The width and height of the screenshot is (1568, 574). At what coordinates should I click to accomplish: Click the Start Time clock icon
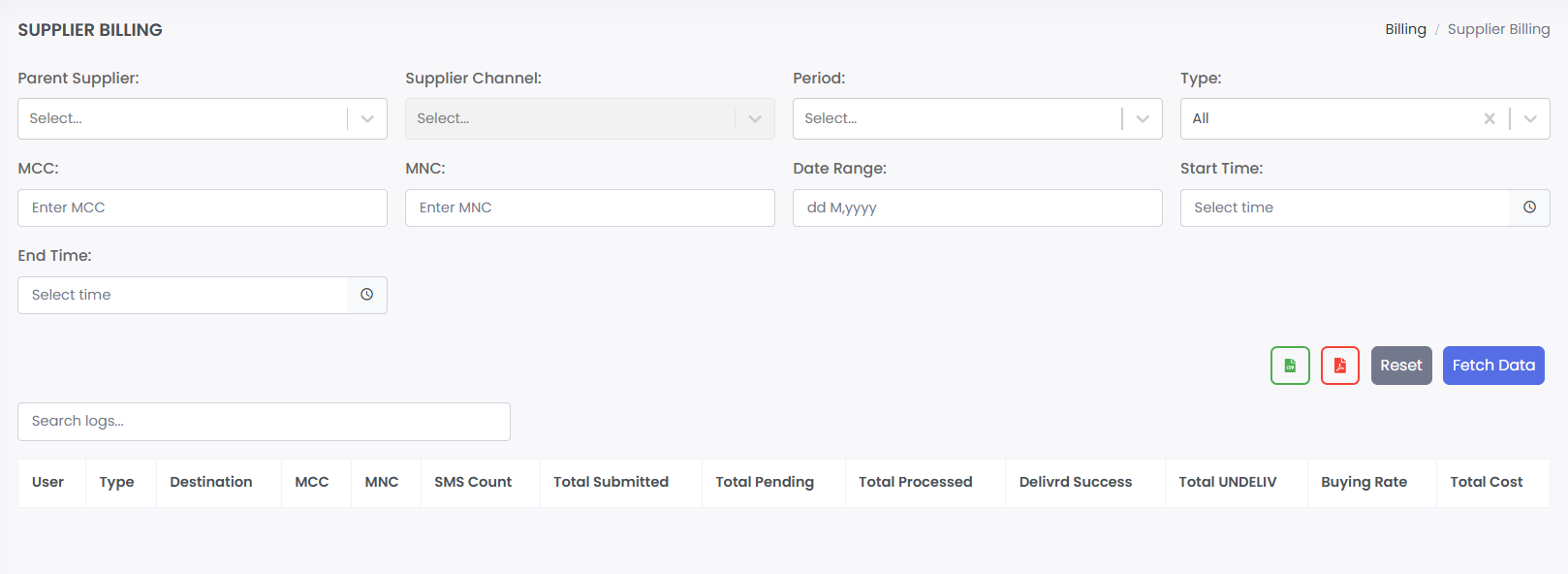tap(1529, 207)
